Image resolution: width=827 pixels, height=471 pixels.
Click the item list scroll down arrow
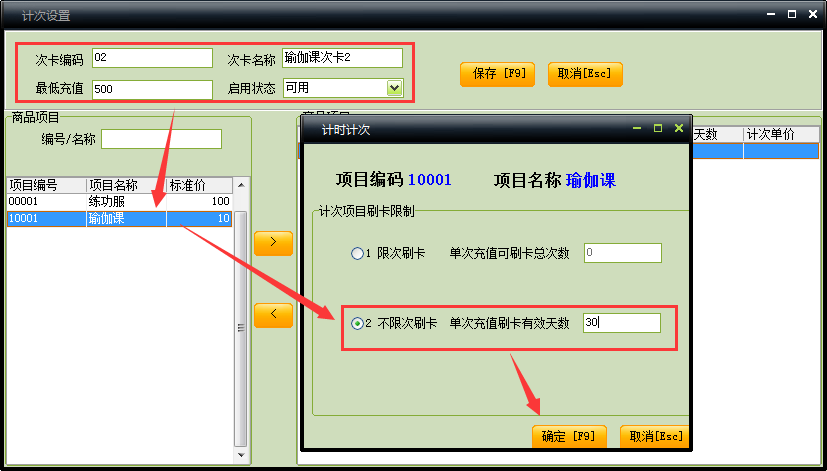241,455
